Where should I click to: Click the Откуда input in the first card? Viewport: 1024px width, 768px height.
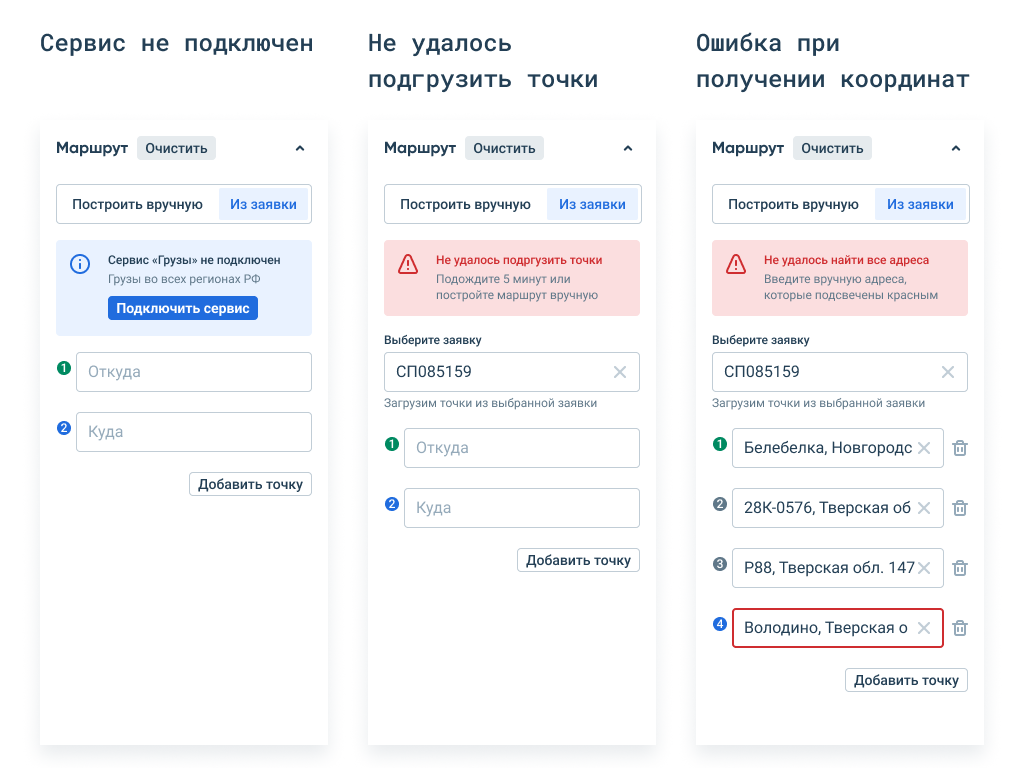pyautogui.click(x=193, y=372)
